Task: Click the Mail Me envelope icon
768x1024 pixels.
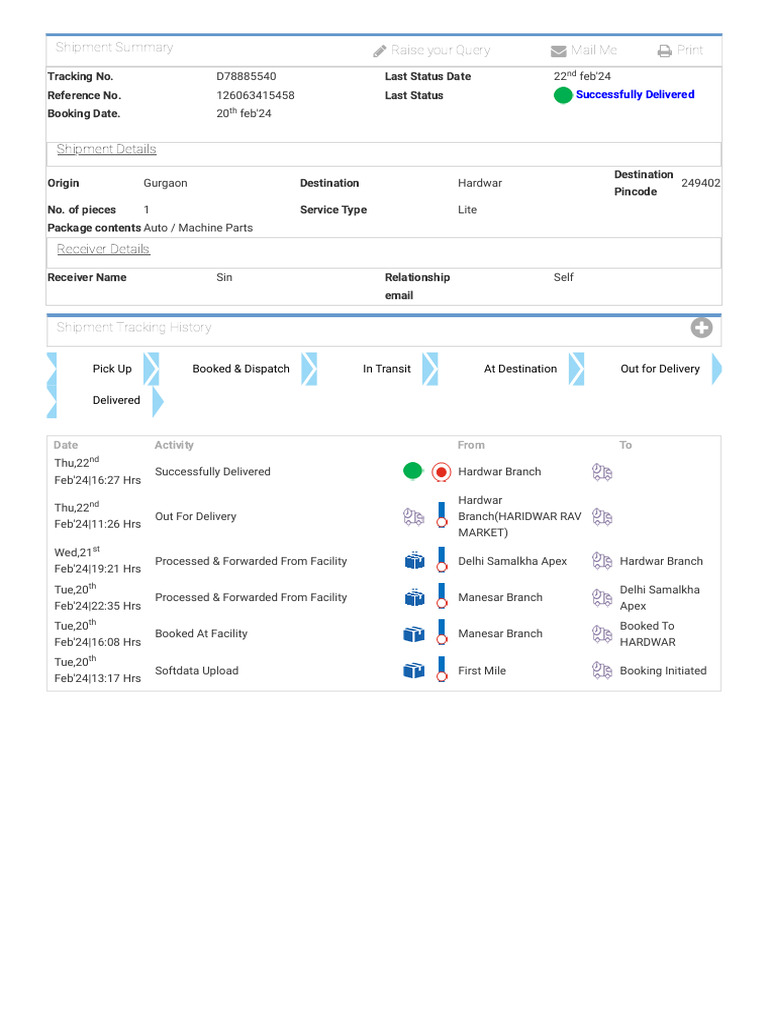Action: point(558,51)
